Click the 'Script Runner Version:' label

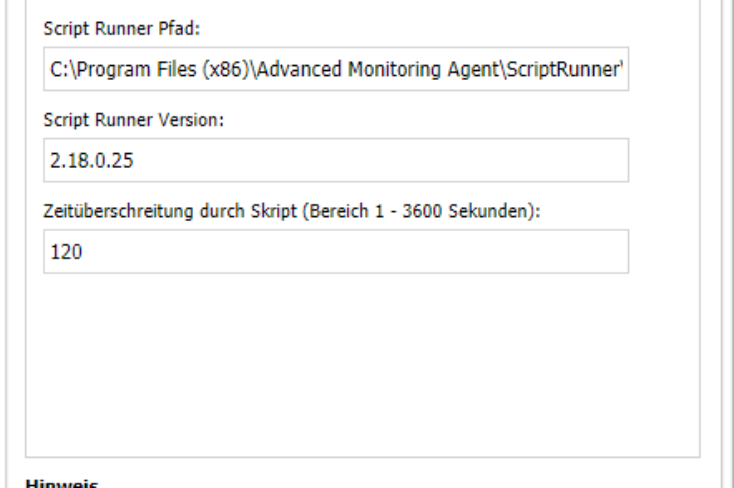tap(134, 120)
